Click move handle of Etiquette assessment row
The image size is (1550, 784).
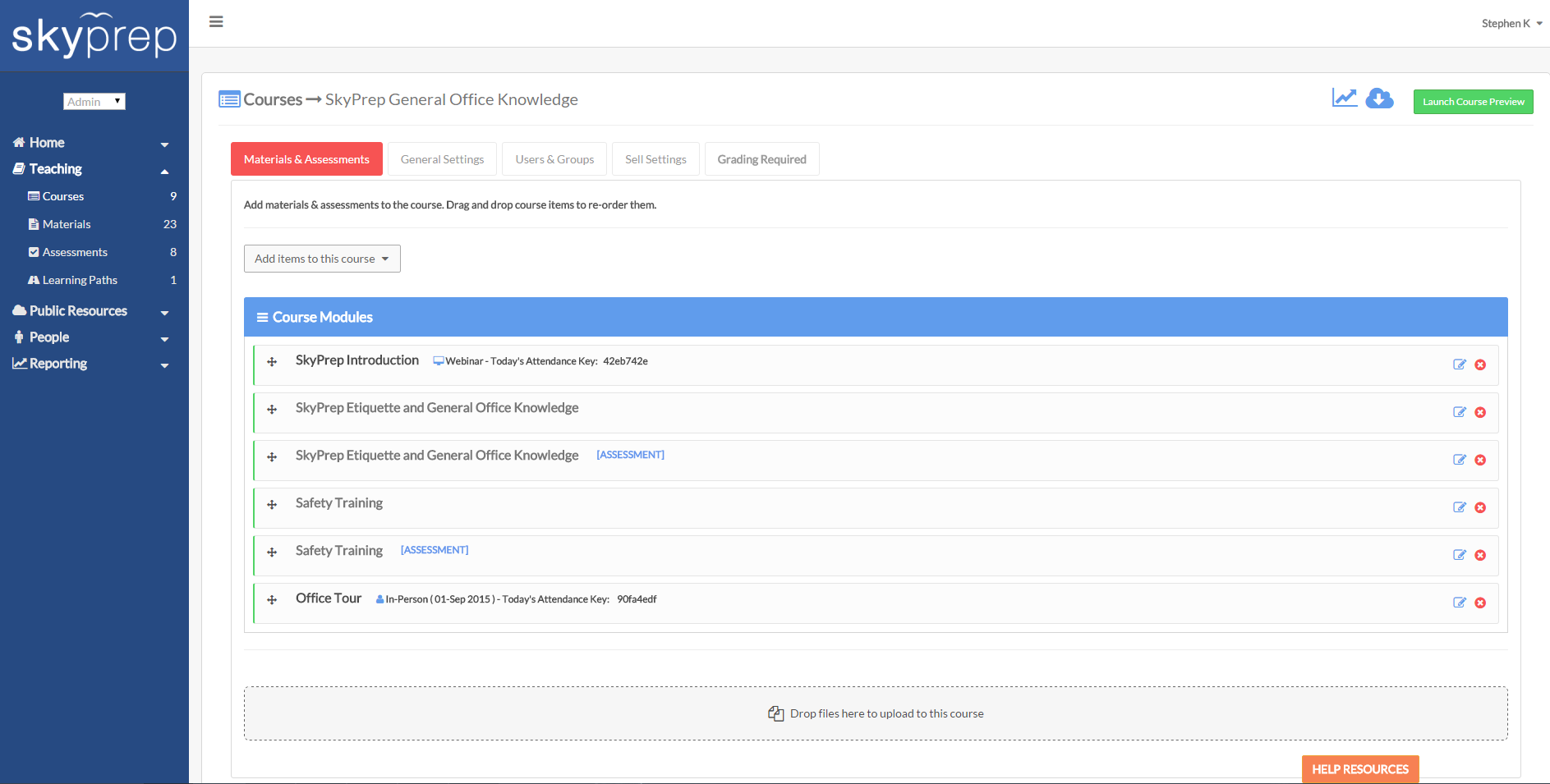(272, 457)
